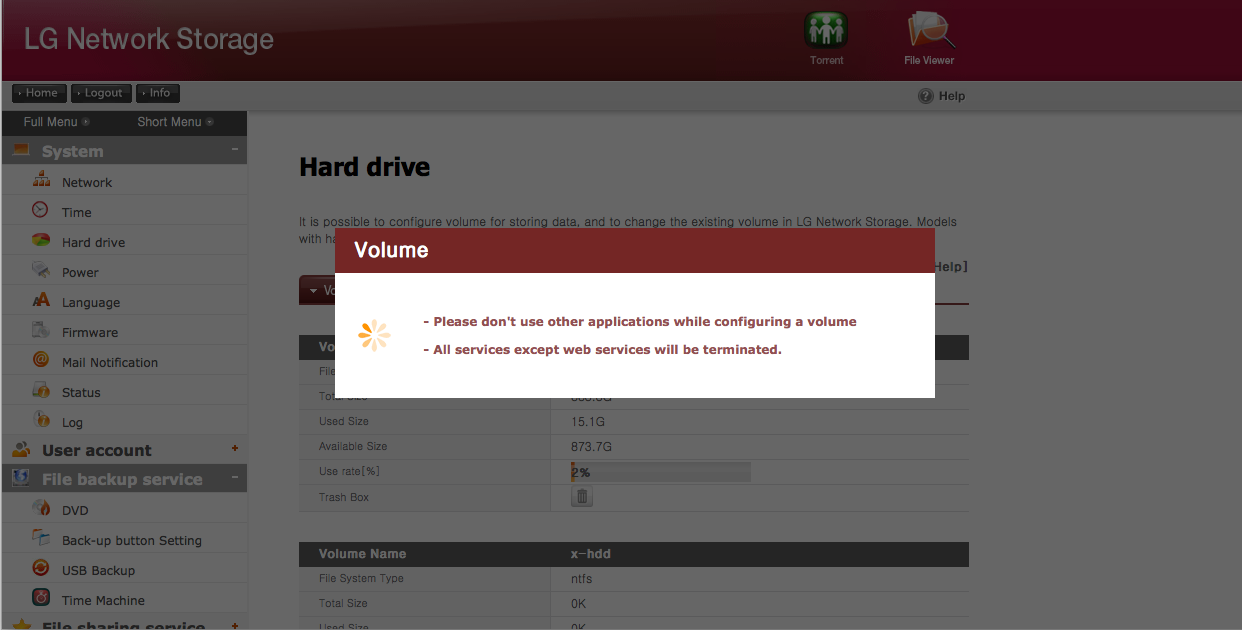Click the Home button

[39, 93]
